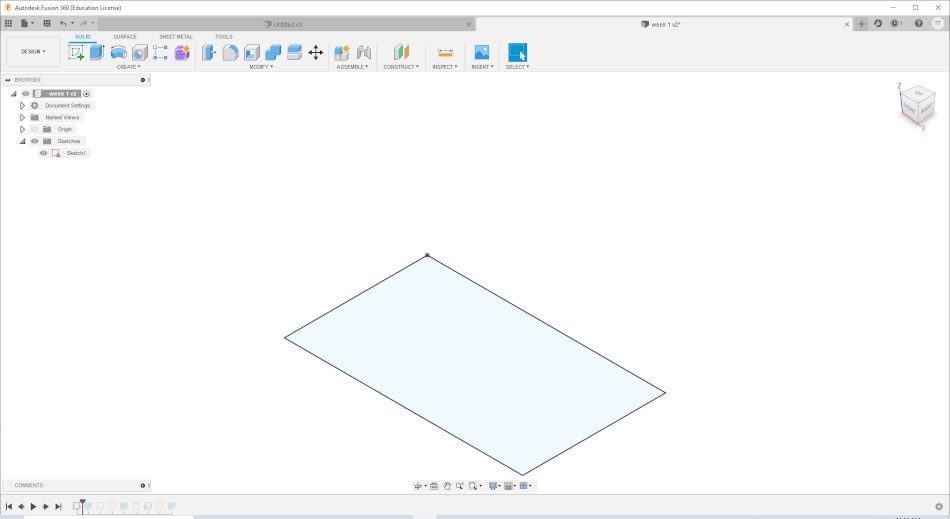Collapse the Sketches node
Screen dimensions: 950x519
22,141
